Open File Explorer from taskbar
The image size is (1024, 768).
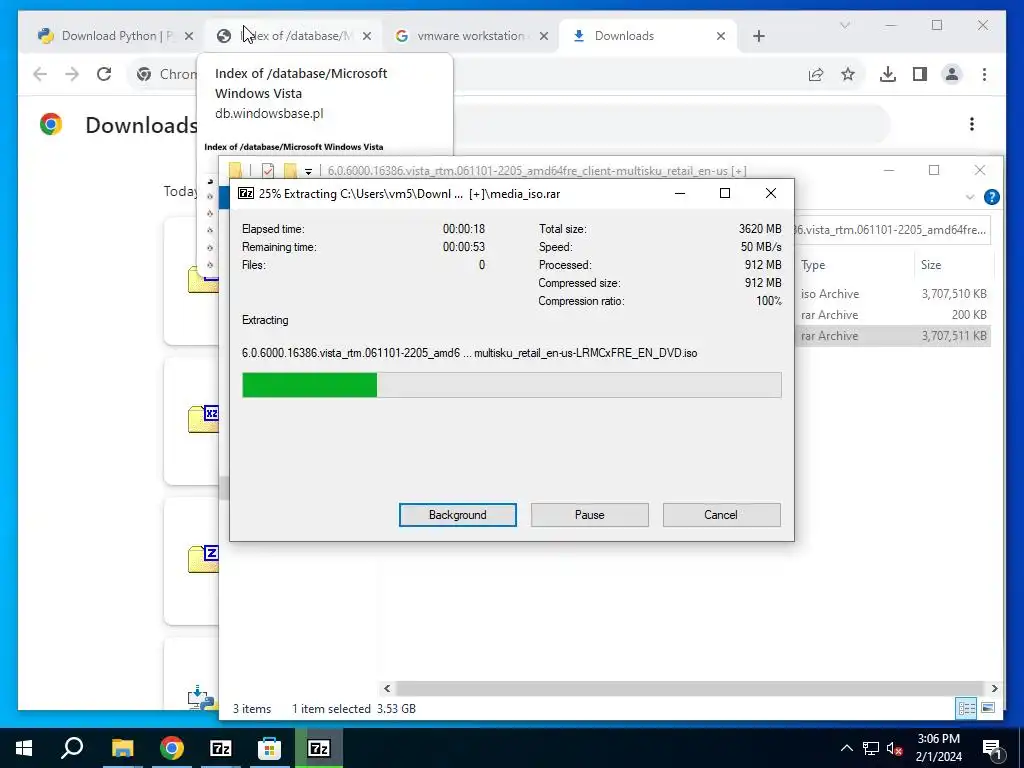pyautogui.click(x=122, y=748)
